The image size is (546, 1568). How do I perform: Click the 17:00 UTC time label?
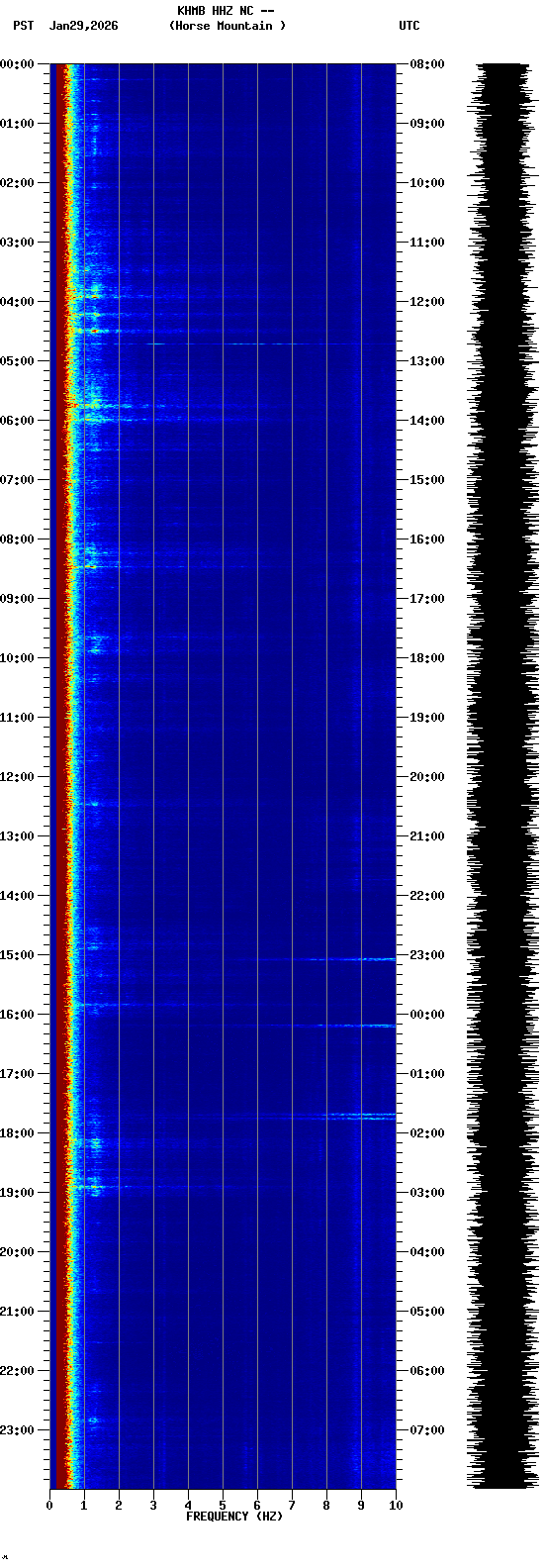(427, 599)
